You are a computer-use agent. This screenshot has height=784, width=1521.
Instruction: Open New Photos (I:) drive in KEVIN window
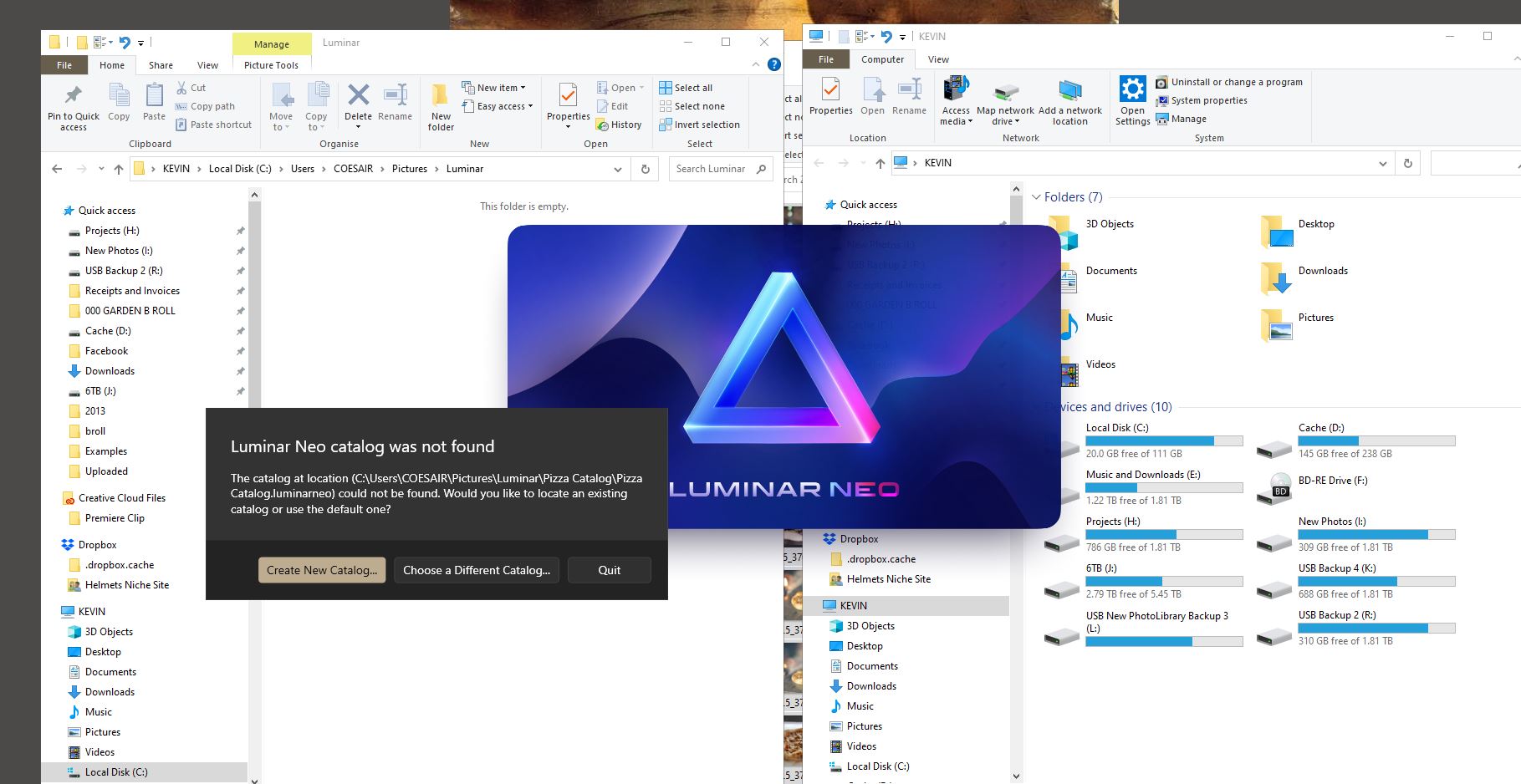tap(1356, 534)
